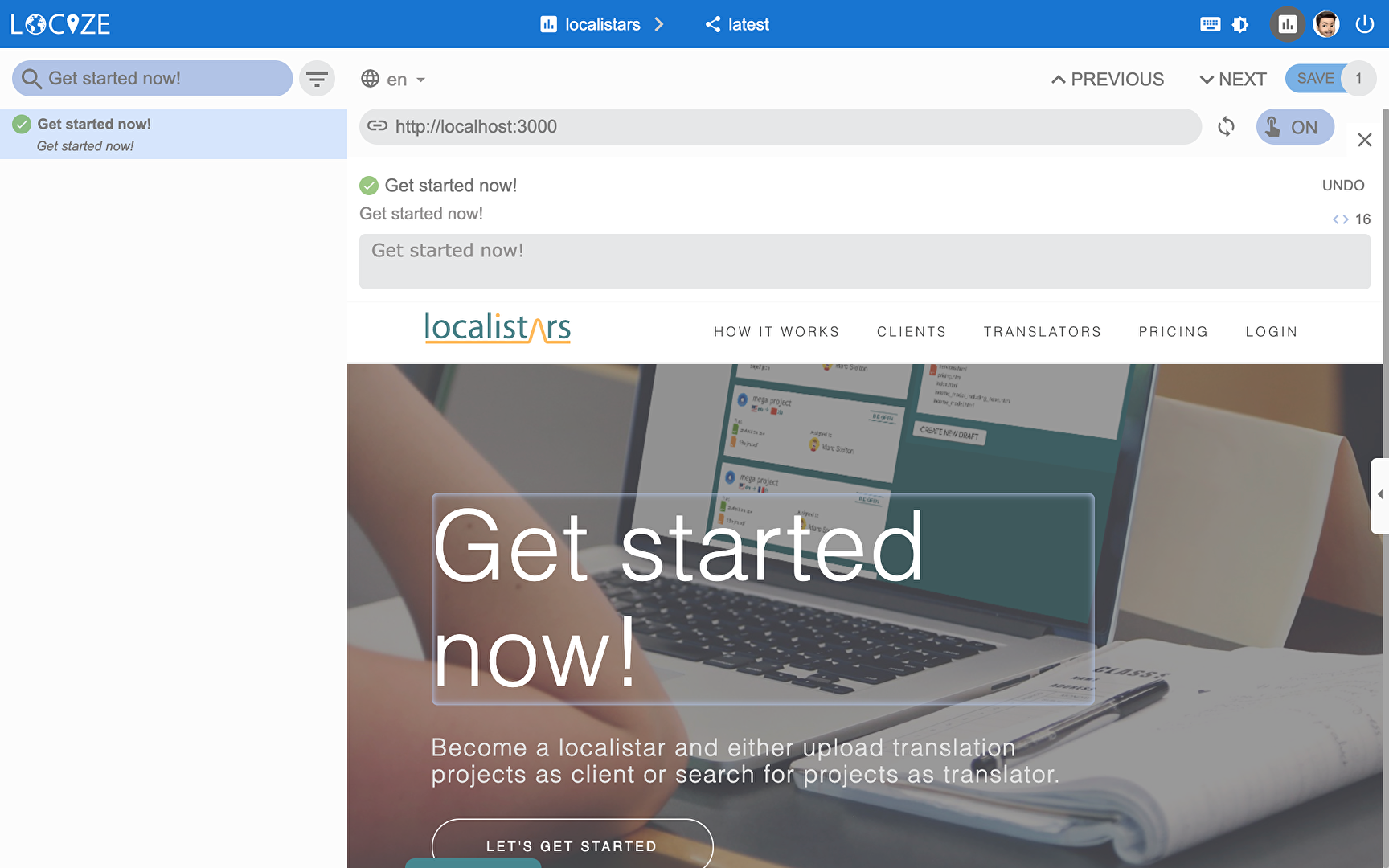Open the project dashboard chart icon
This screenshot has height=868, width=1389.
[x=1287, y=24]
